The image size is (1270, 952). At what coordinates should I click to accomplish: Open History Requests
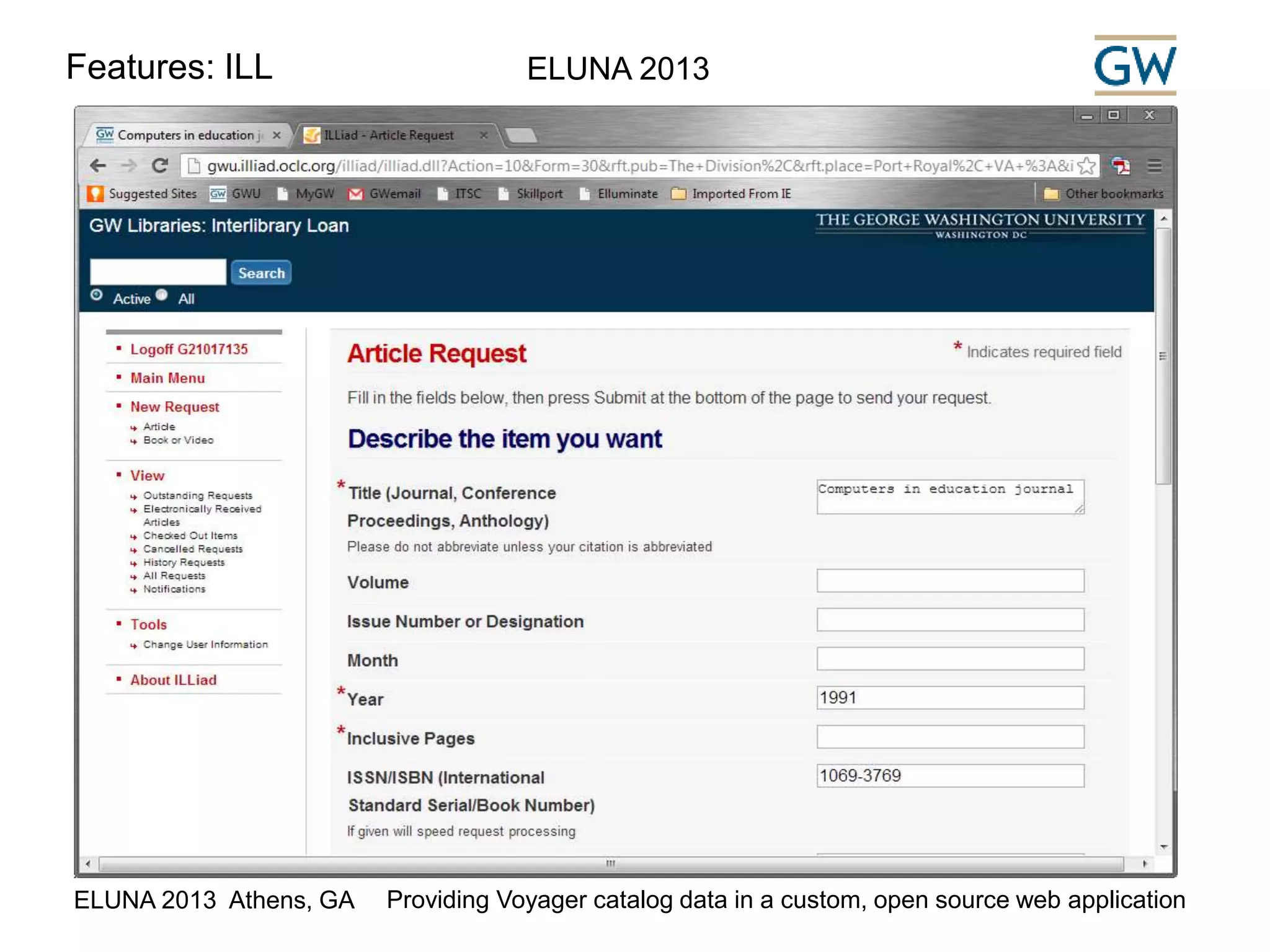tap(184, 562)
